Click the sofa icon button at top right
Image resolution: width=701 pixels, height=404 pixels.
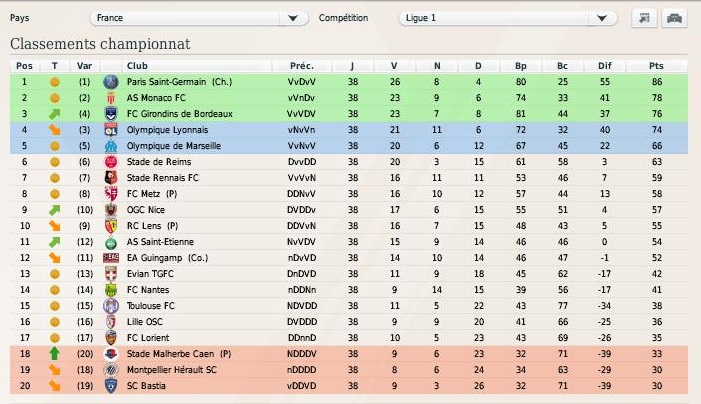[x=674, y=18]
